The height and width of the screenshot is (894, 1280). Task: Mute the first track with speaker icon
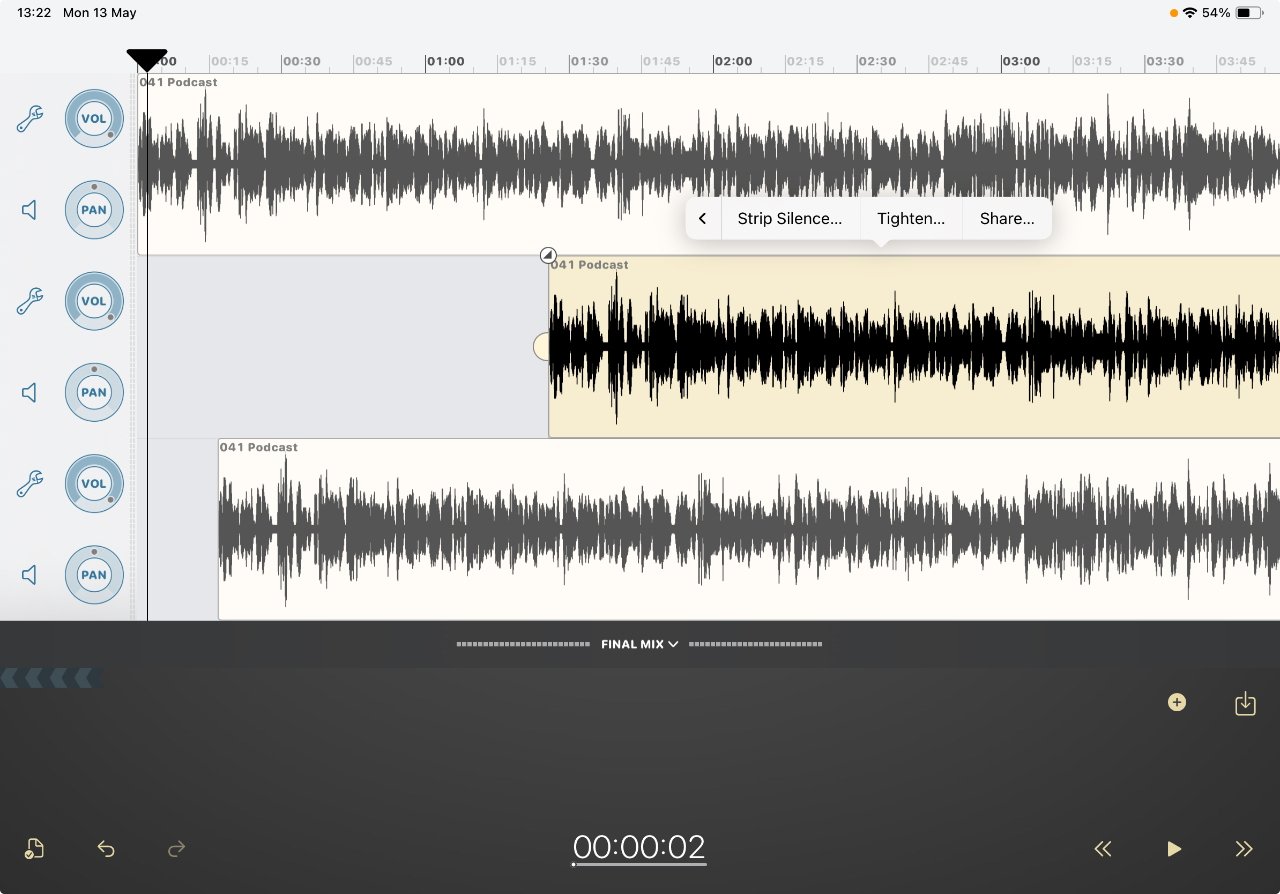(30, 210)
